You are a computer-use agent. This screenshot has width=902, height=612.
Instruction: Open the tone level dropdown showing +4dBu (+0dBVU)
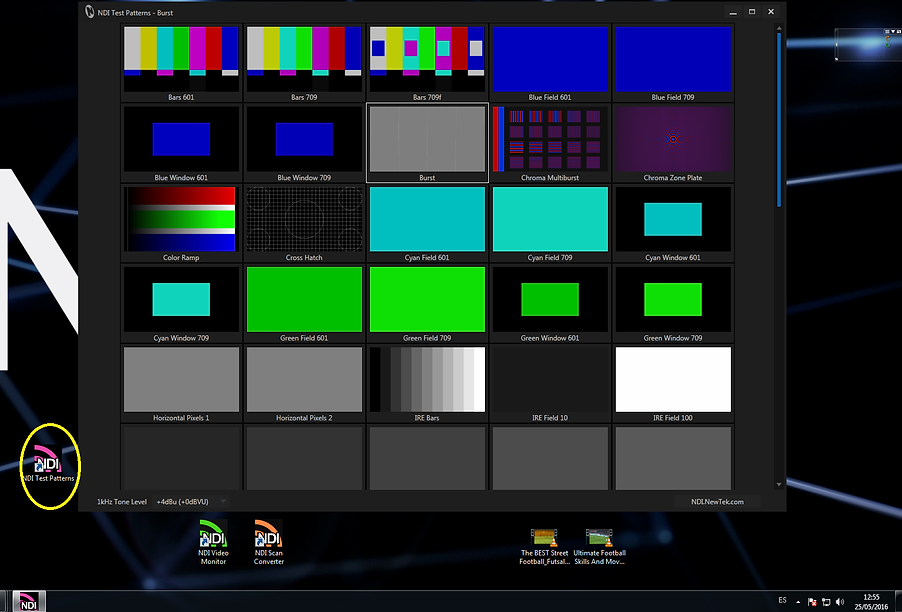pos(182,501)
